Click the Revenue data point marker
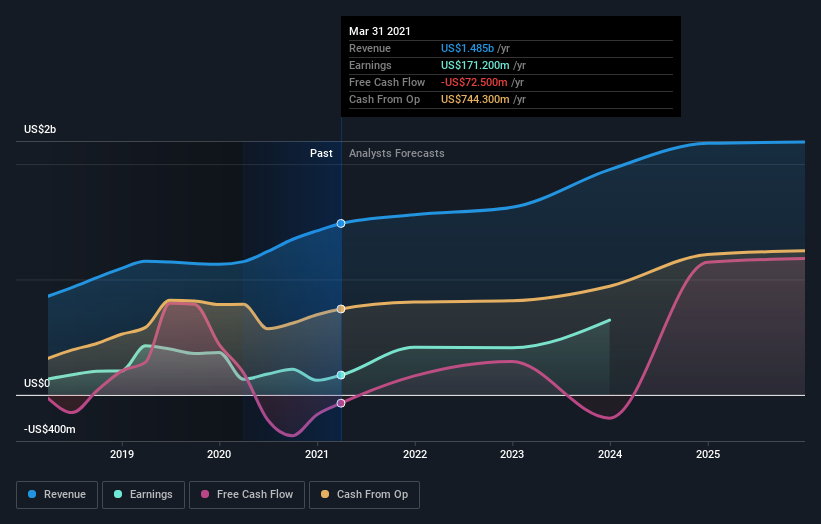The width and height of the screenshot is (821, 524). (341, 224)
